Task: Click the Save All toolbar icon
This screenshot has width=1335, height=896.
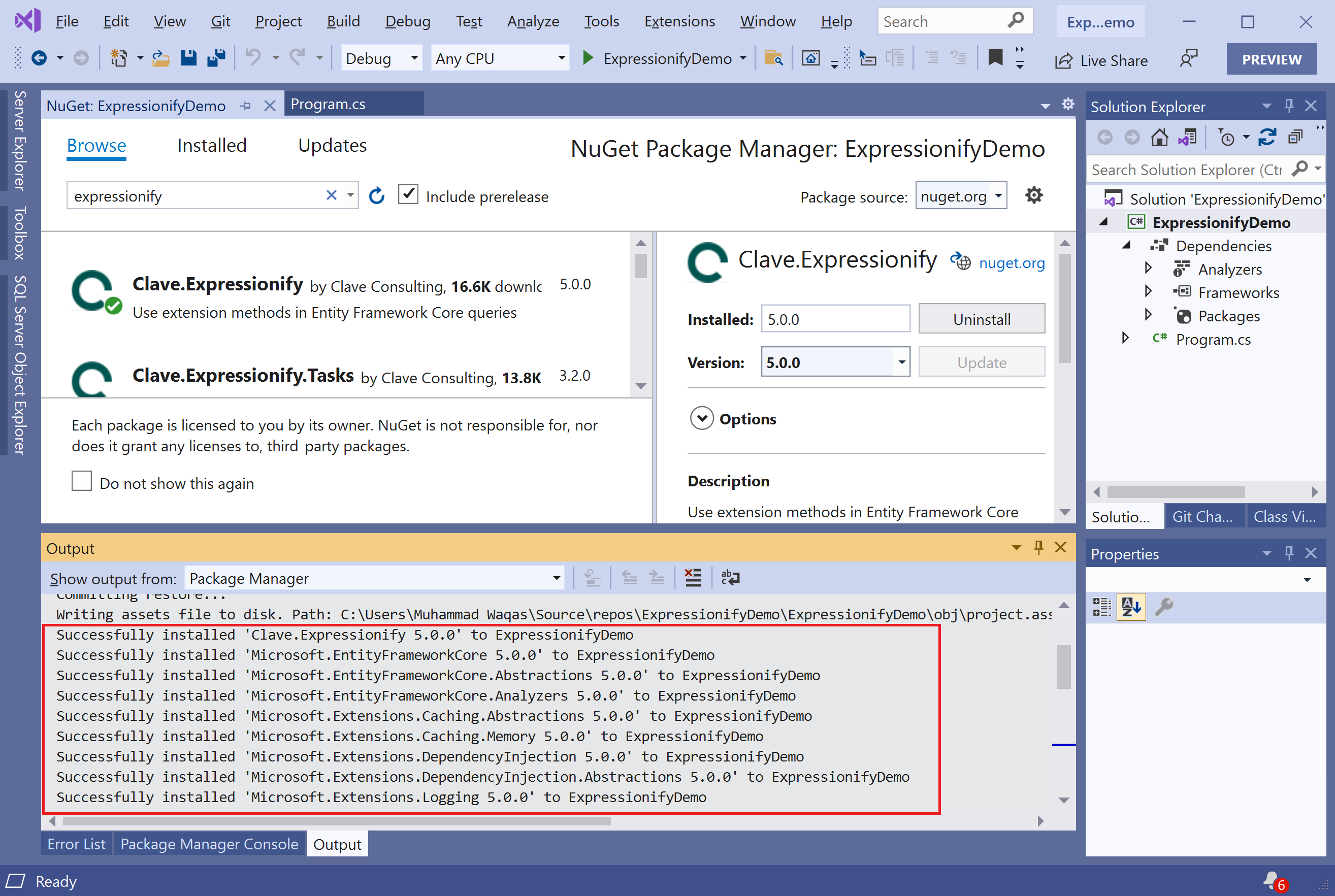Action: pyautogui.click(x=216, y=58)
